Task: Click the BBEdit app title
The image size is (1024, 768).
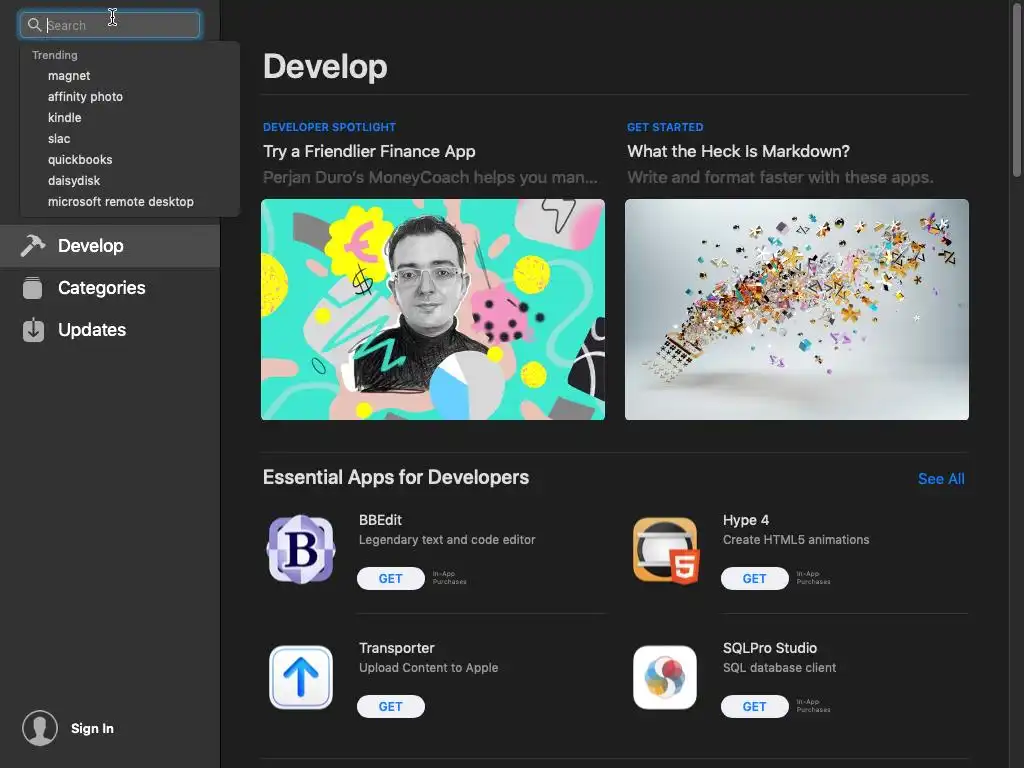Action: pos(380,520)
